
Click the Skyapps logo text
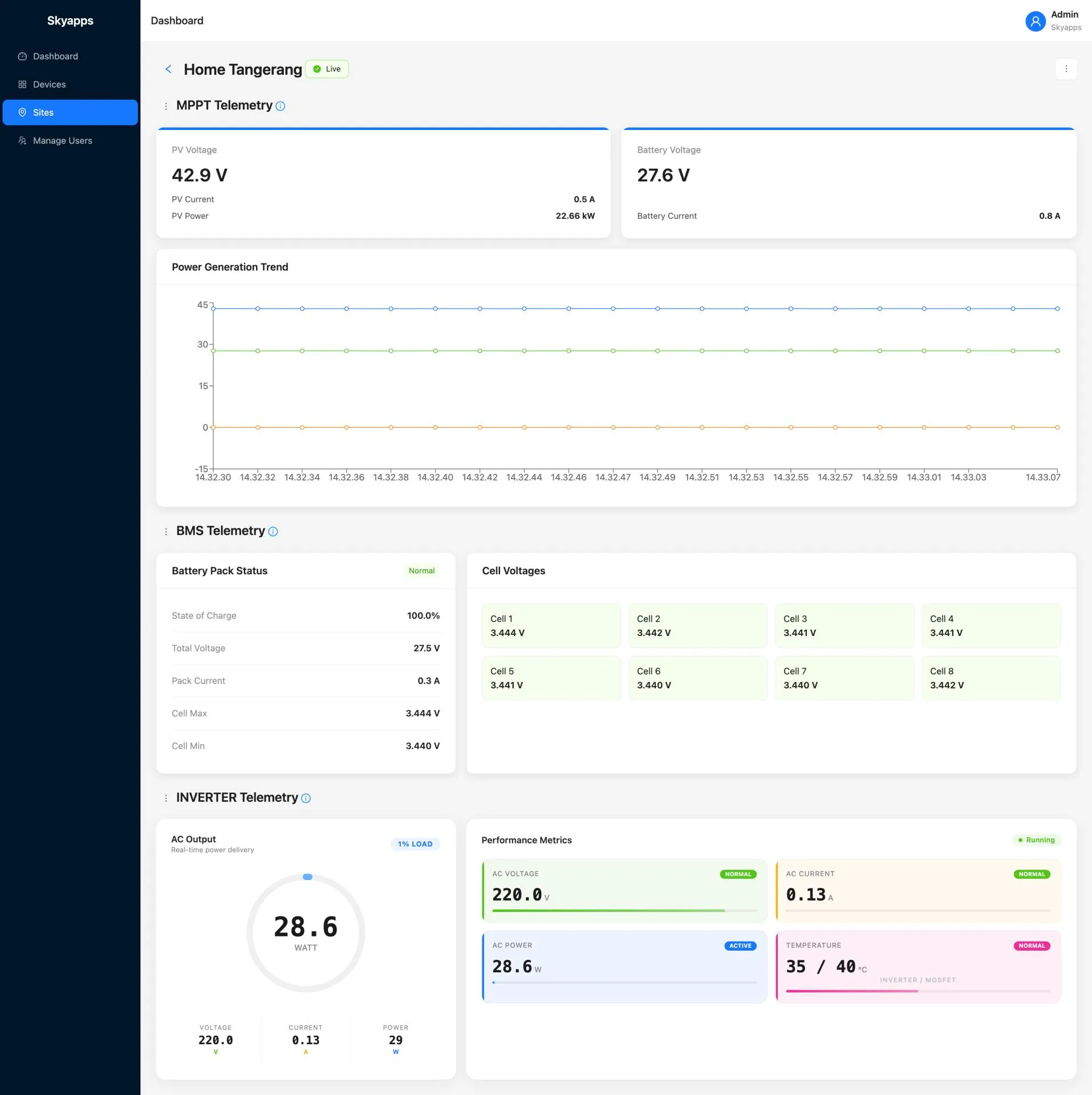pos(70,21)
